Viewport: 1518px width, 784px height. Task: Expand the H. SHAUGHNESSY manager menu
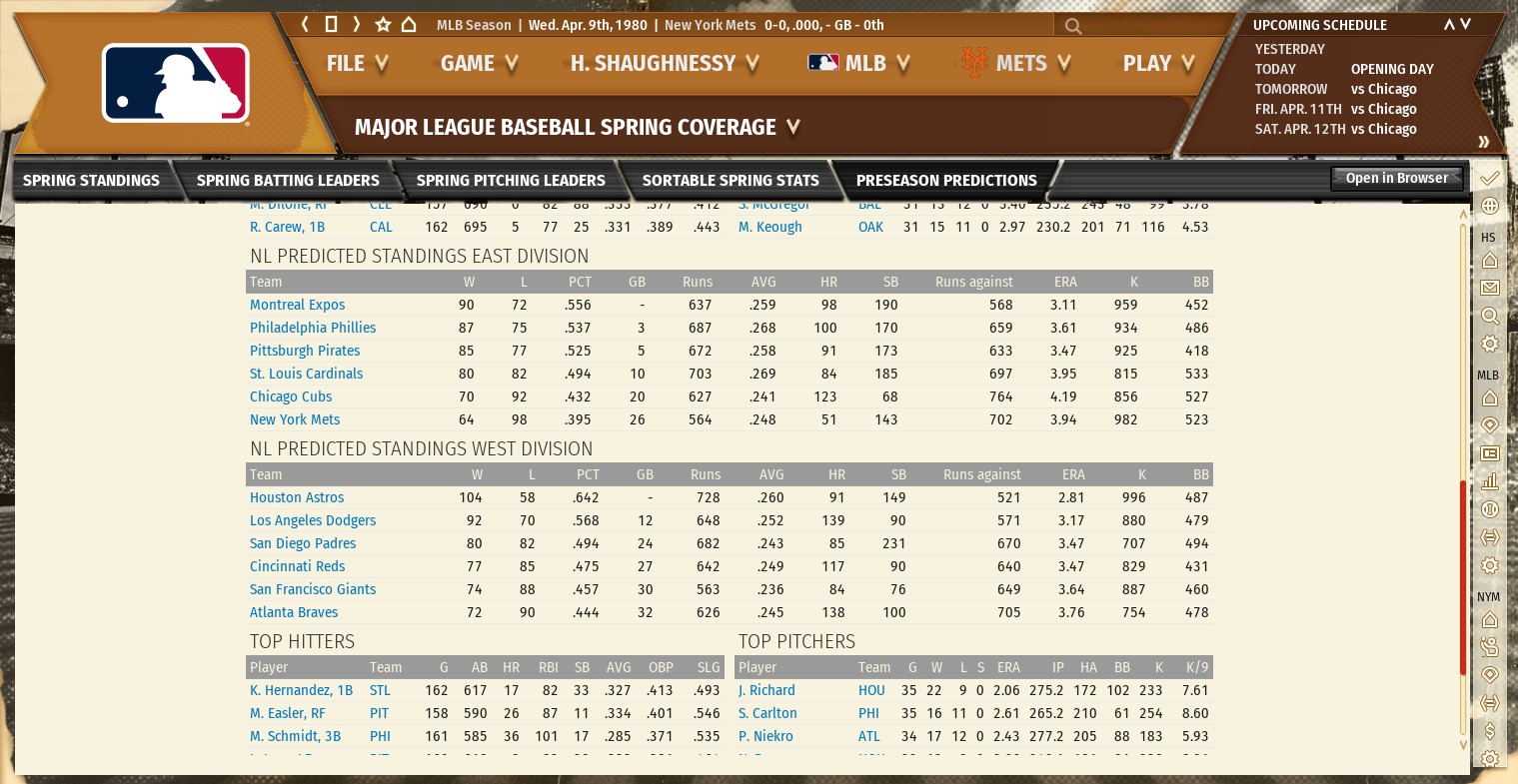tap(665, 64)
